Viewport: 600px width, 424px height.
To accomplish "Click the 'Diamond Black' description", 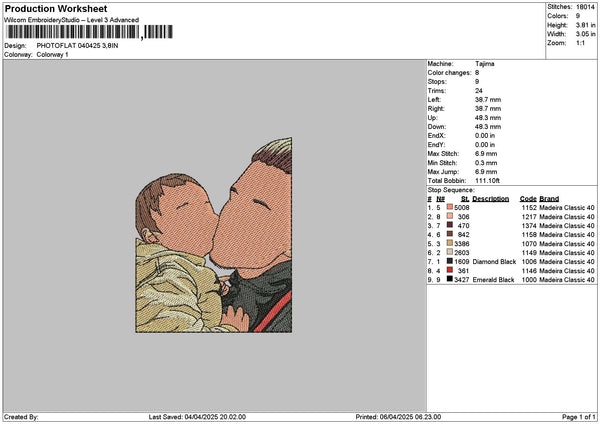I will 494,262.
